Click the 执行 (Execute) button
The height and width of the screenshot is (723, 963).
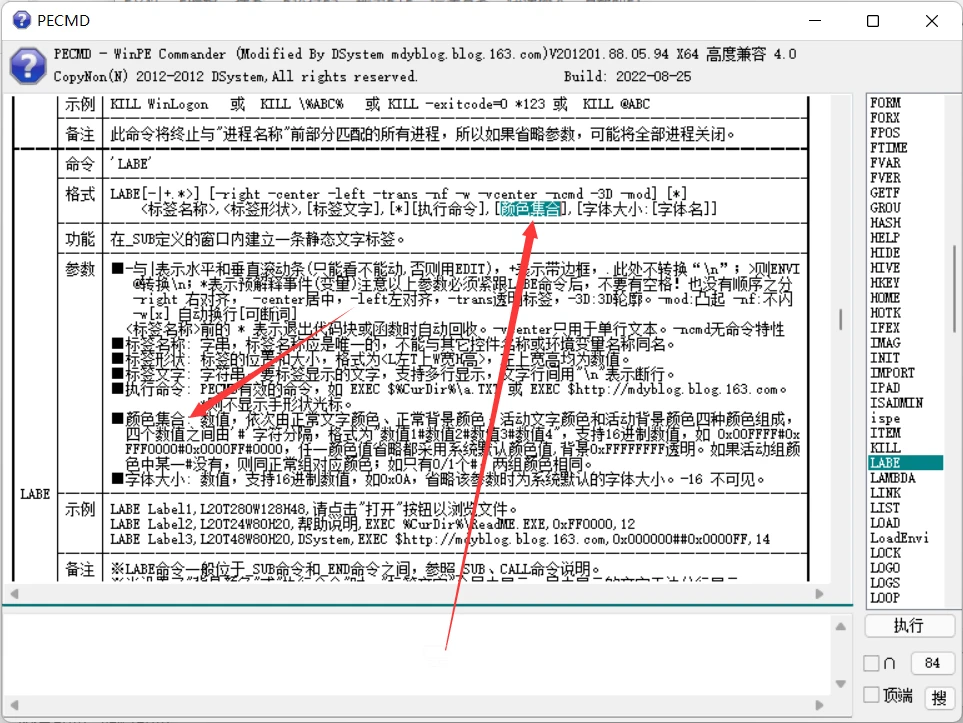coord(910,625)
